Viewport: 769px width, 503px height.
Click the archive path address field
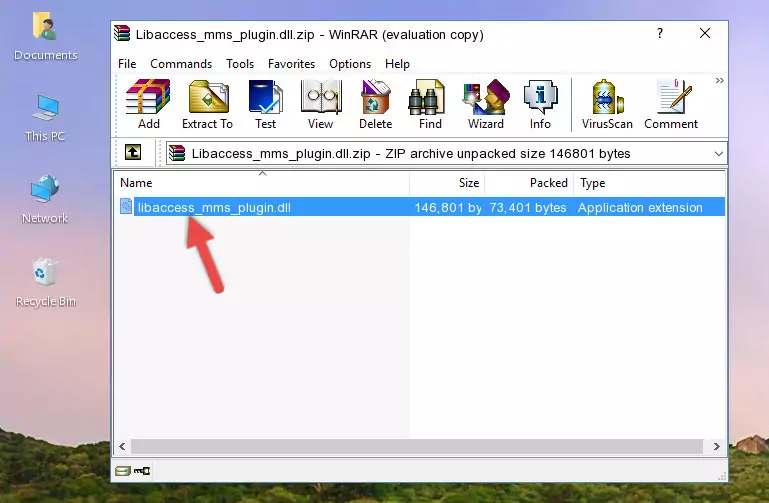[446, 153]
